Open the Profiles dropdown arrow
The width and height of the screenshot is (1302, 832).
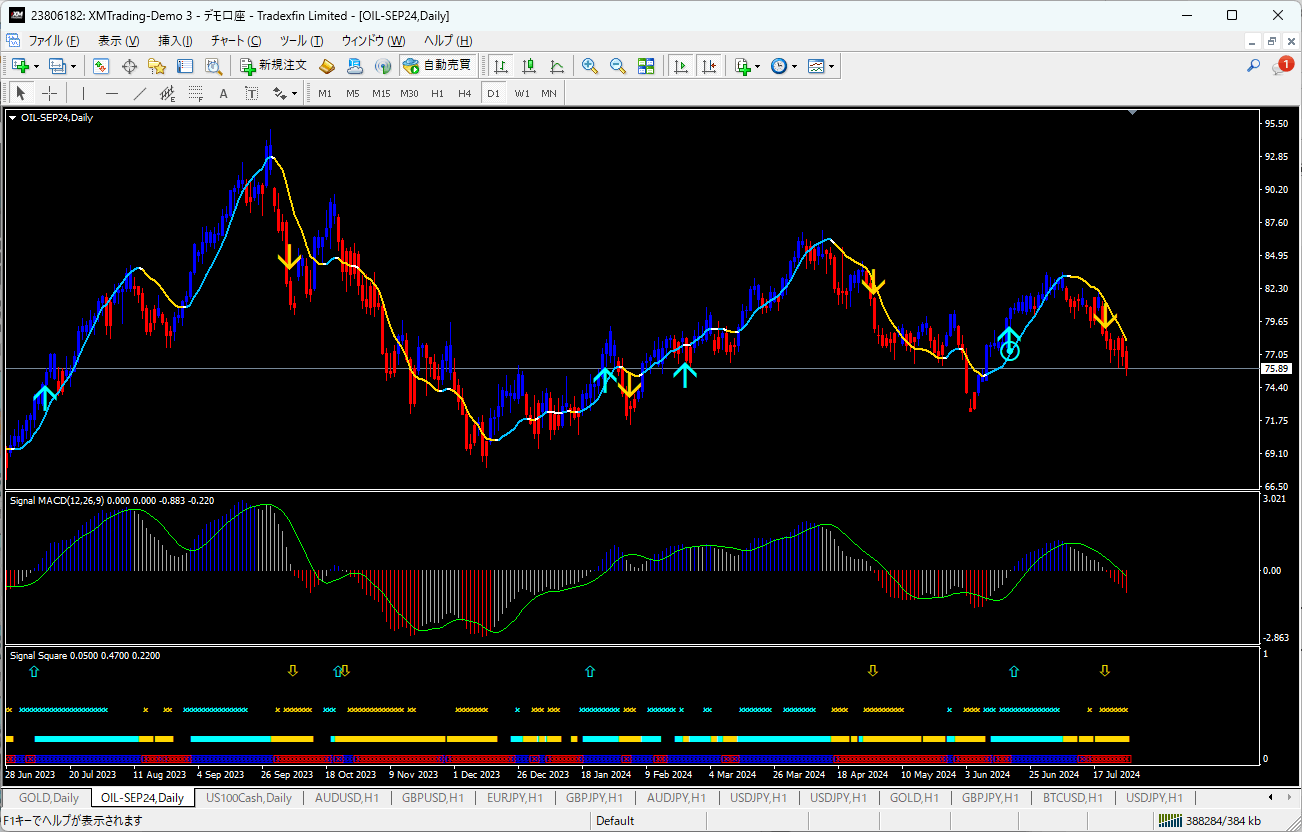[74, 66]
